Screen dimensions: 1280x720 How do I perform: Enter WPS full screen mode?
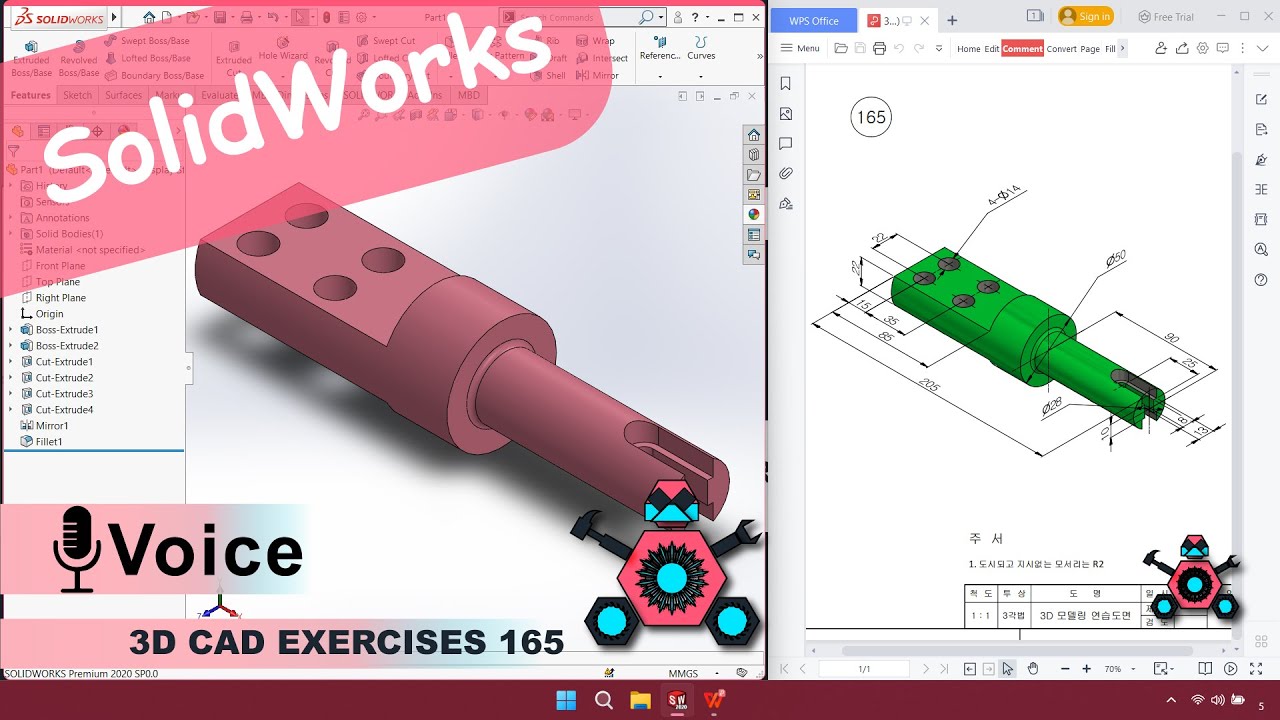pyautogui.click(x=1256, y=668)
